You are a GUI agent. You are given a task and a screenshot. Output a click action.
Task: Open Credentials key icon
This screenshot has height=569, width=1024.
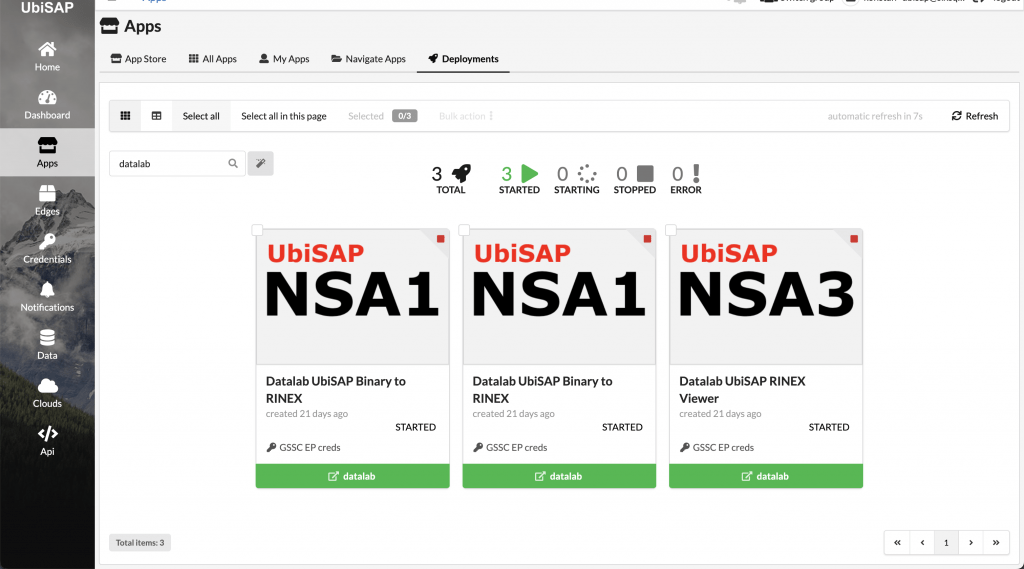click(x=47, y=242)
